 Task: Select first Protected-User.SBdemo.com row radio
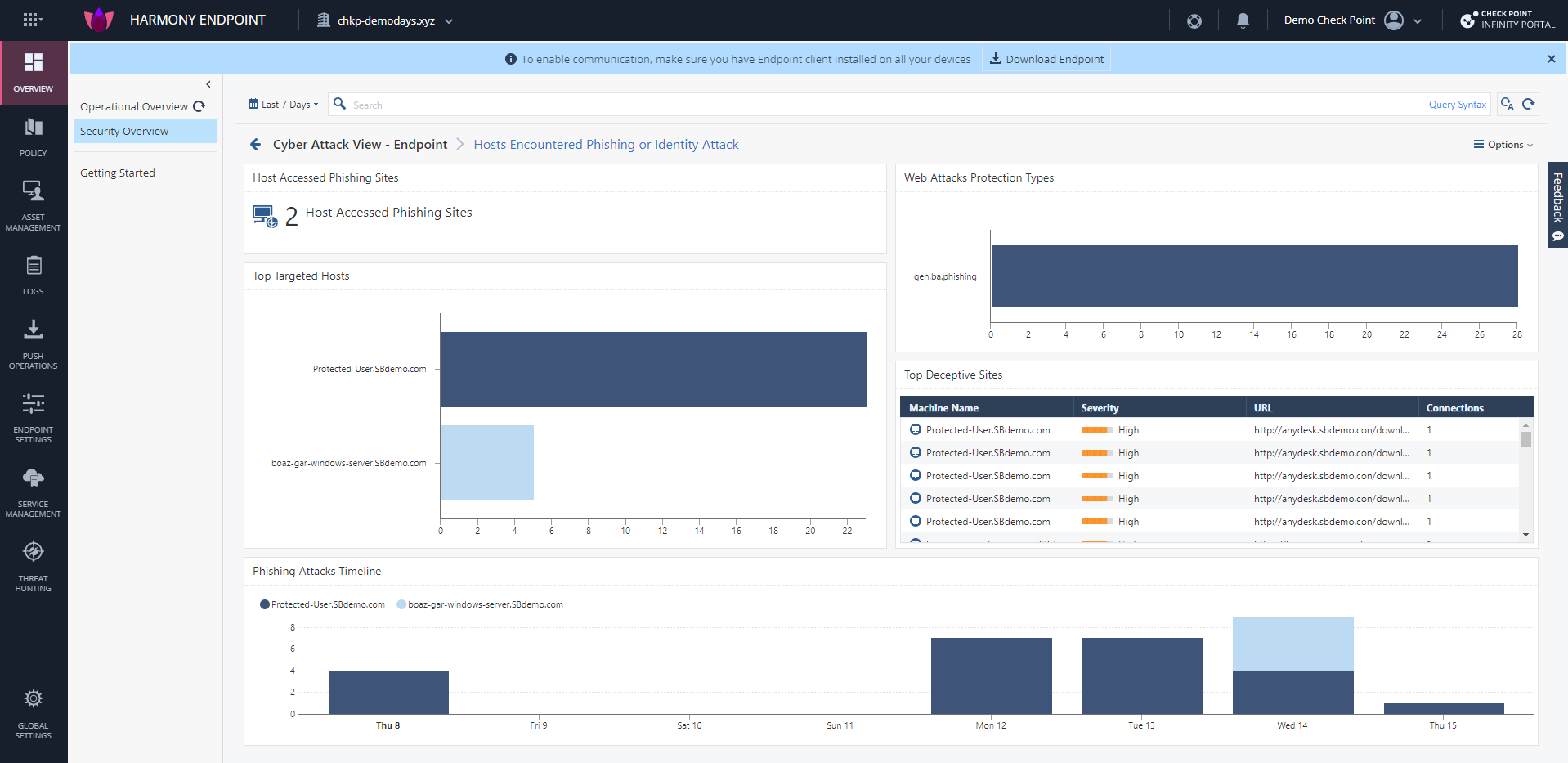(916, 429)
